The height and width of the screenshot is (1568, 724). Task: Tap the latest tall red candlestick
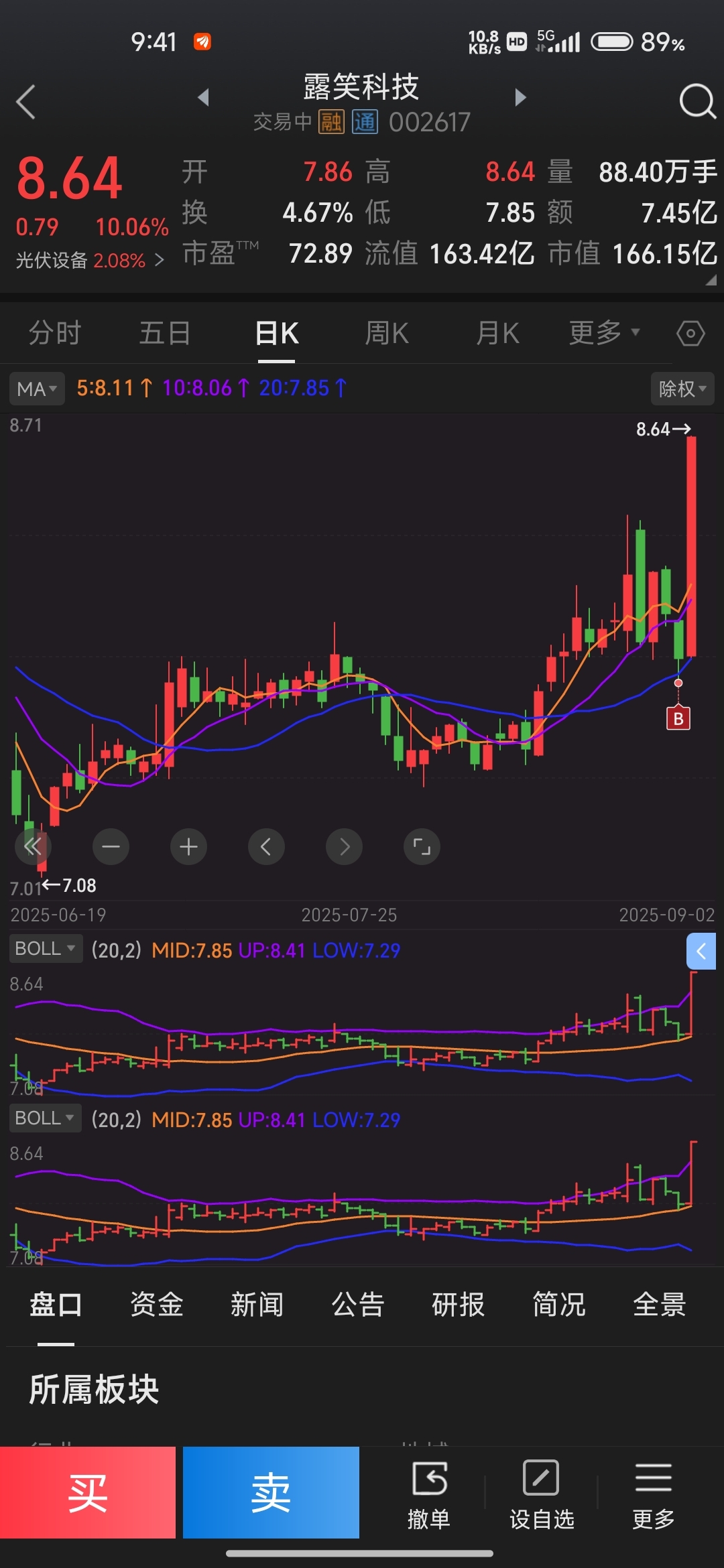(x=691, y=546)
